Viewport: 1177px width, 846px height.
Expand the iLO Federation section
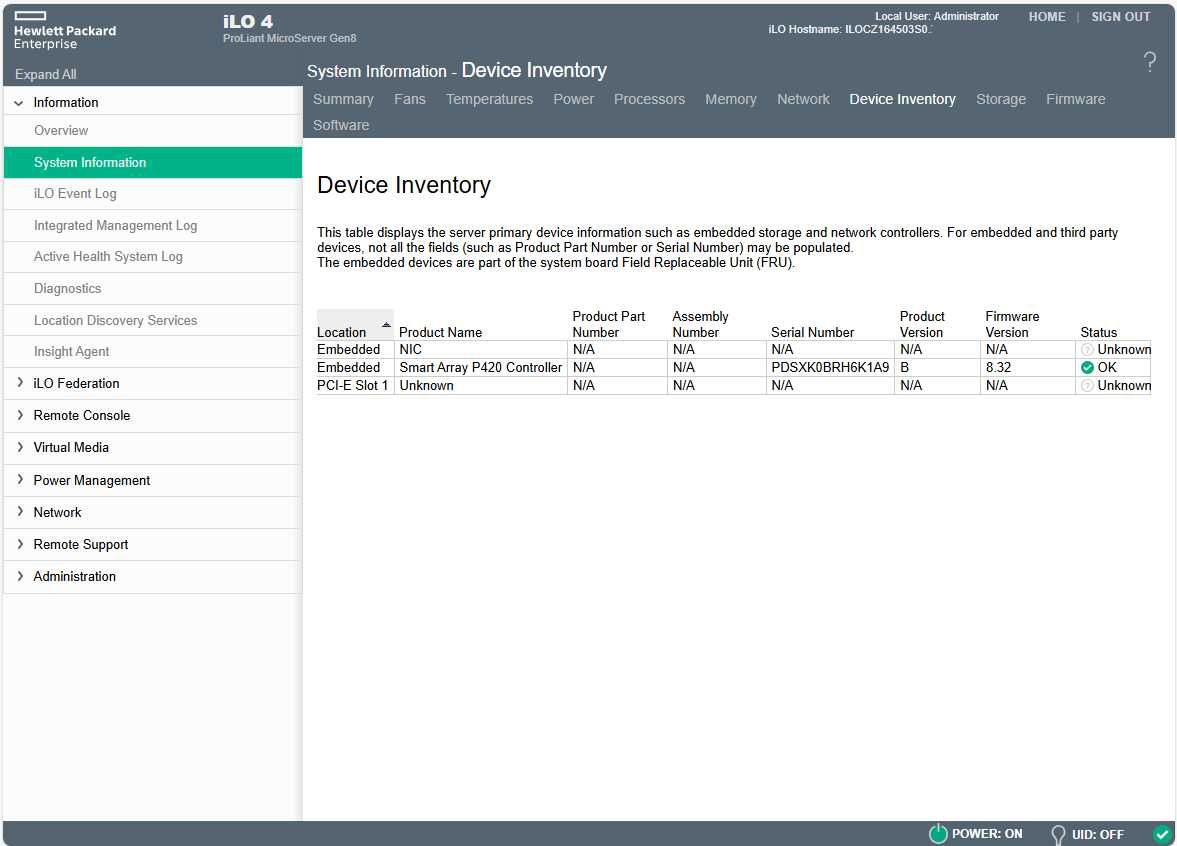coord(20,383)
